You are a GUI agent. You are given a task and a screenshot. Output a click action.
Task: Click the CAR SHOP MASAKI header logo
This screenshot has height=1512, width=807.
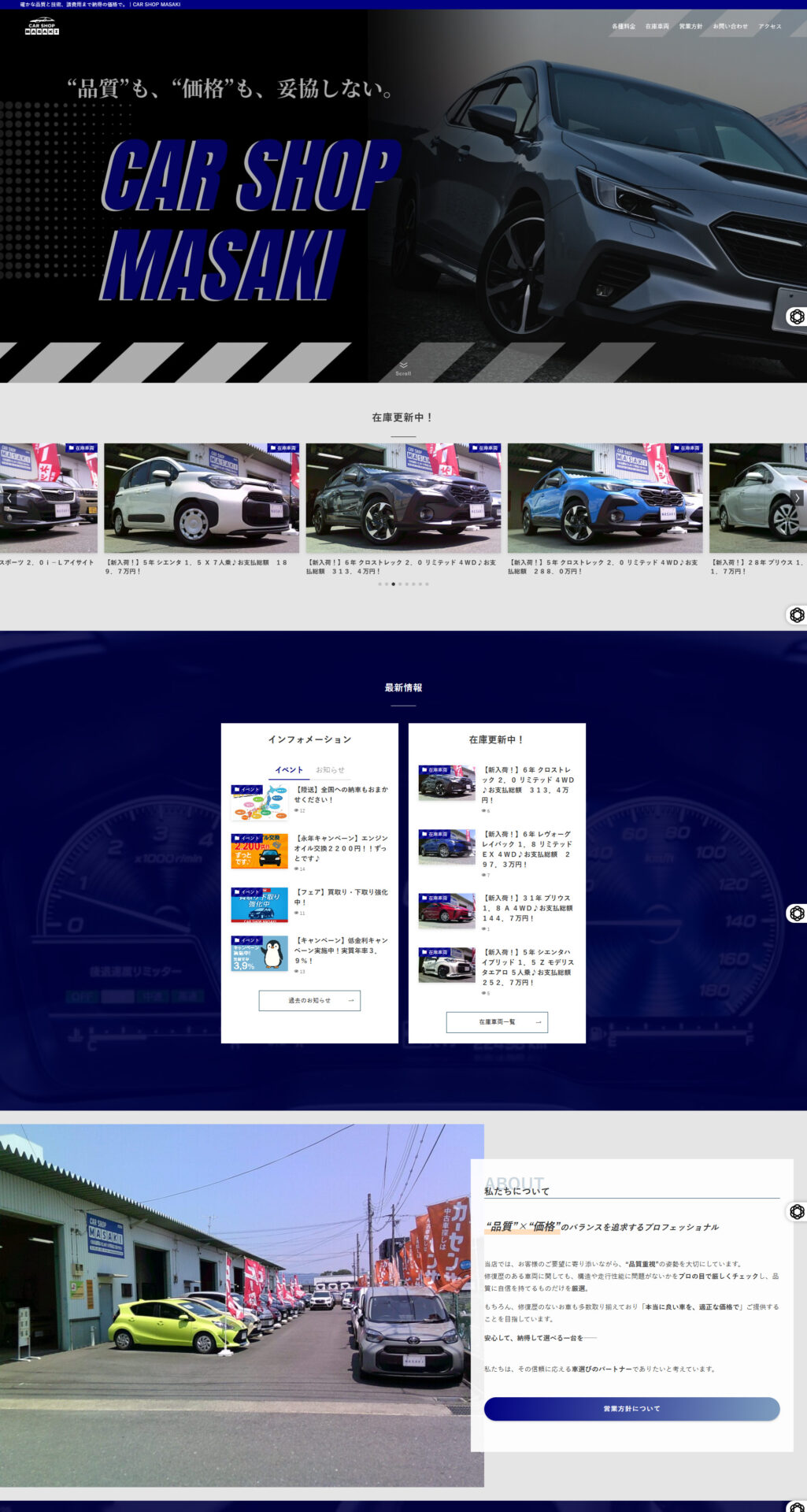[x=42, y=26]
